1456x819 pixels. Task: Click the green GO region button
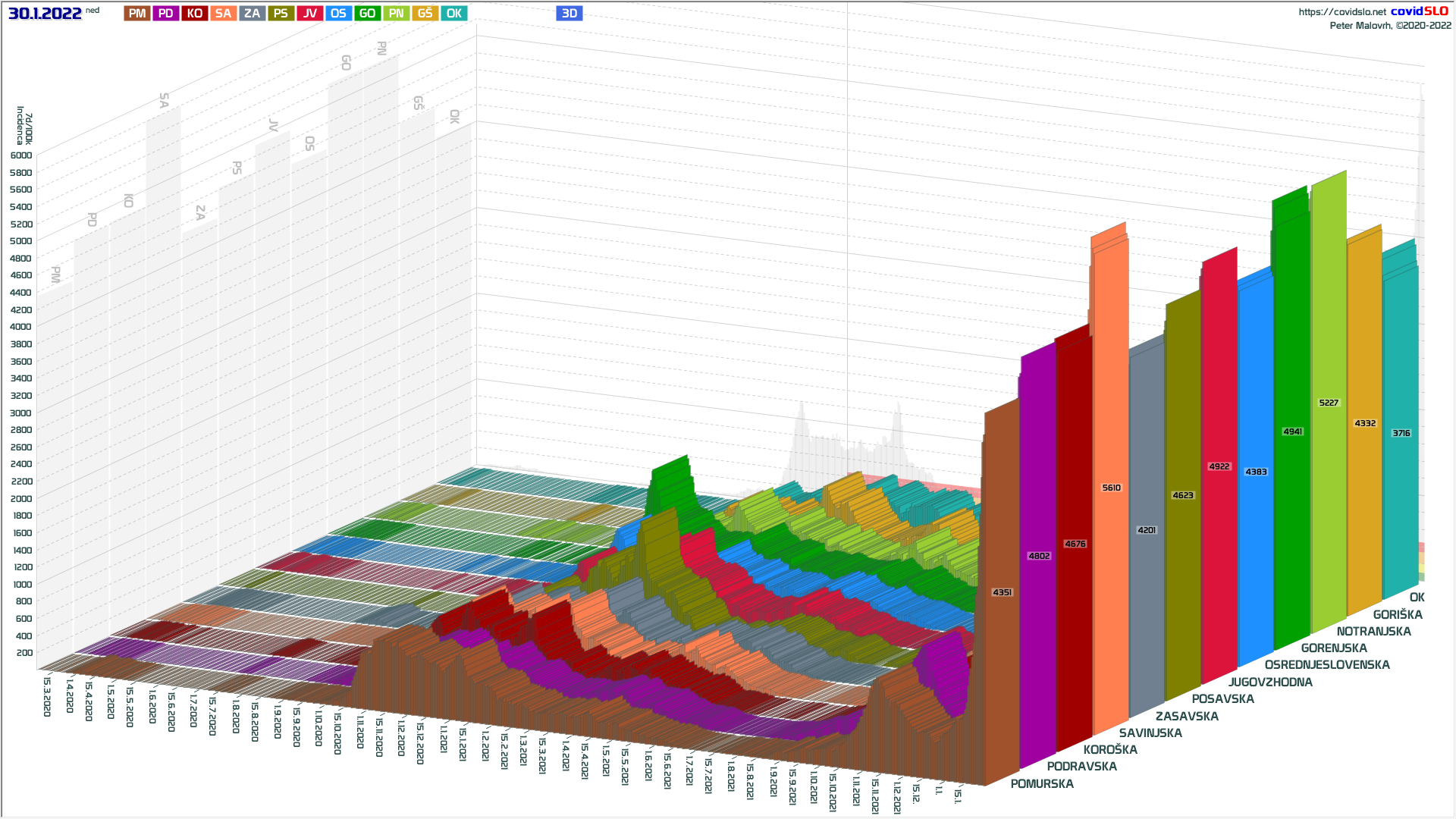[367, 14]
